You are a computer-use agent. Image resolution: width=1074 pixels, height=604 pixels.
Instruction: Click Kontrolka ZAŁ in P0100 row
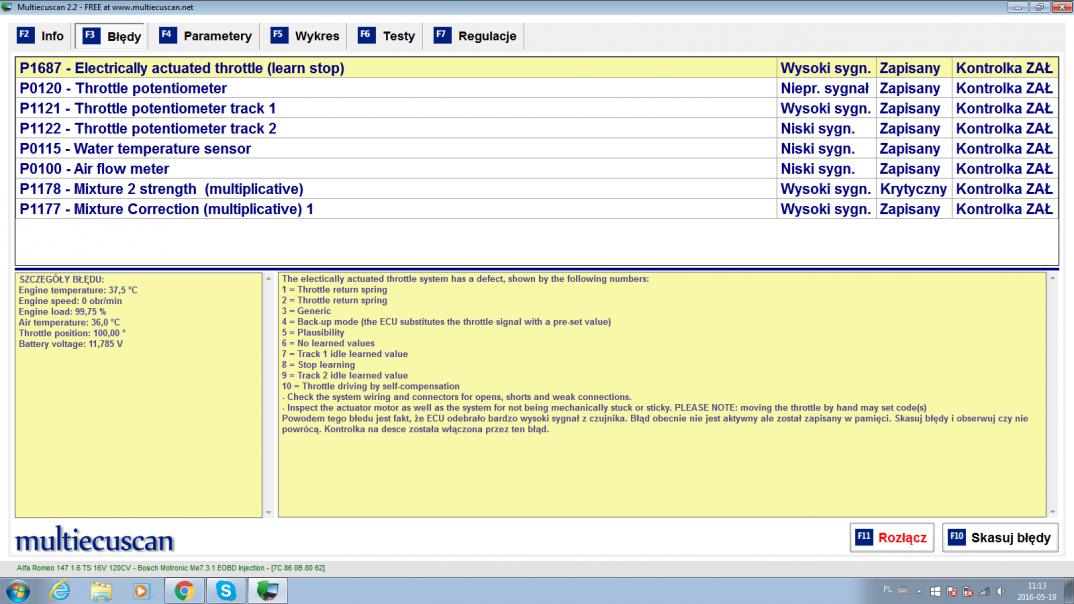(1004, 168)
